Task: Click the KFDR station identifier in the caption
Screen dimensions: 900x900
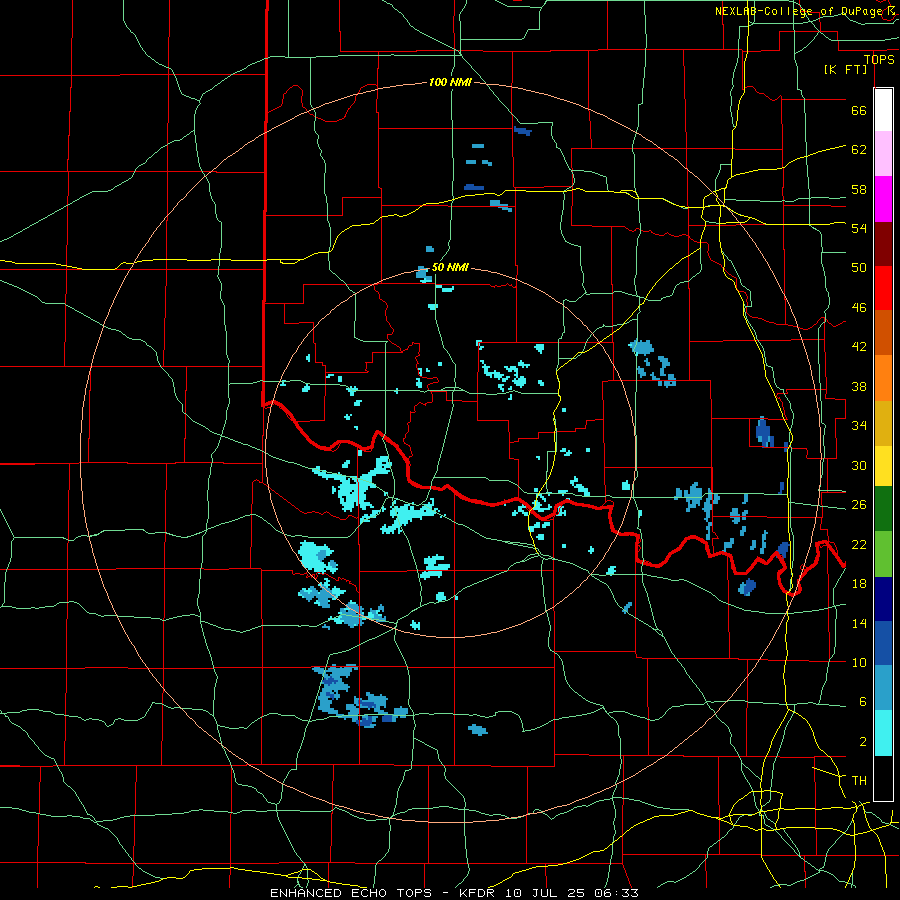Action: point(479,893)
